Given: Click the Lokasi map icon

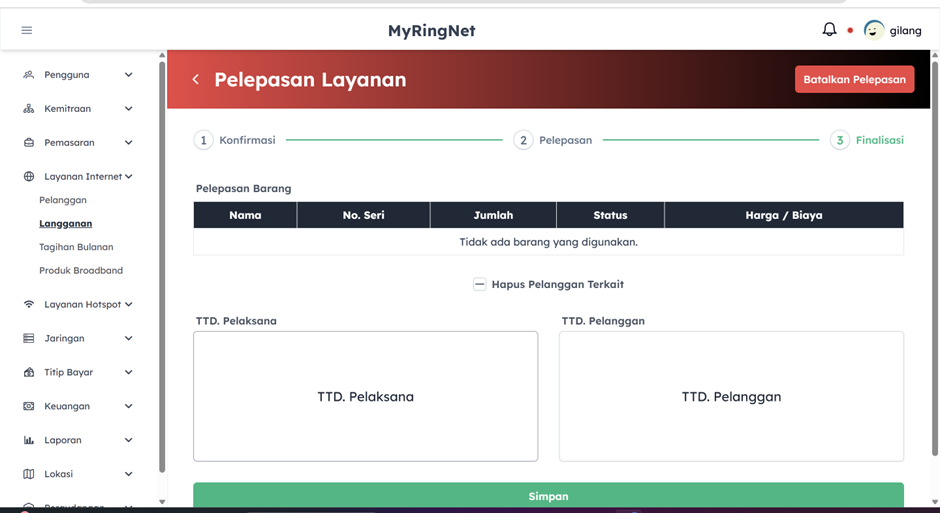Looking at the screenshot, I should 29,474.
